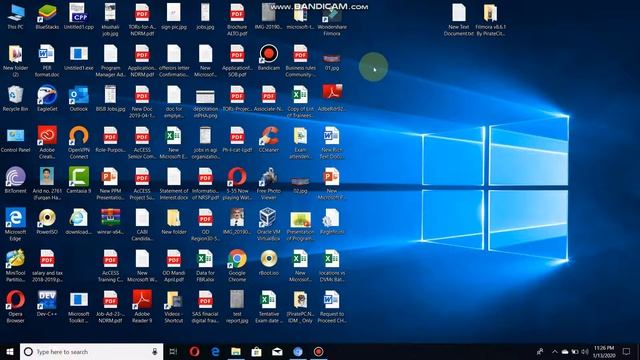
Task: Open the OneDrive cloud tray icon
Action: (x=565, y=351)
